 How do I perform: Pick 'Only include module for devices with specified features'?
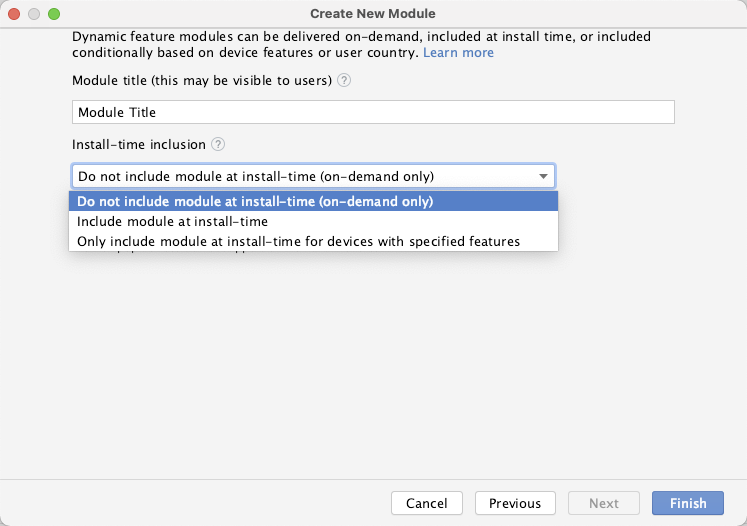(x=298, y=241)
